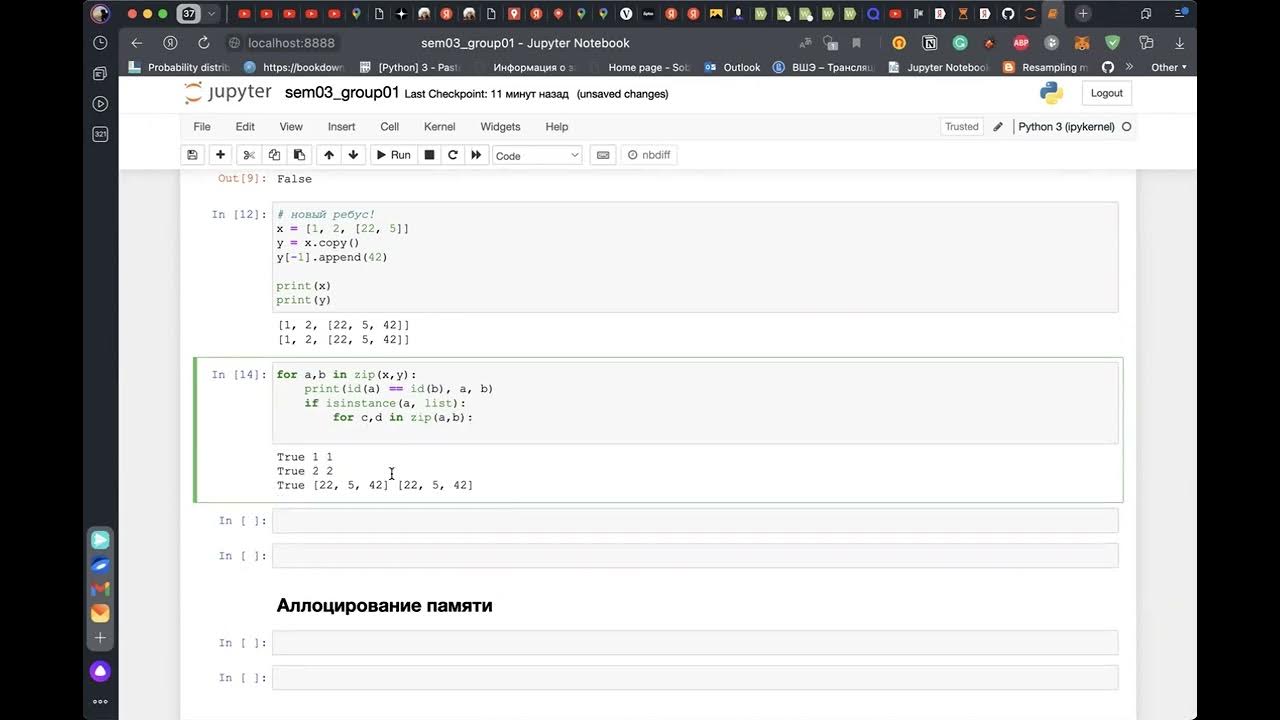Click the Logout button

[x=1106, y=93]
